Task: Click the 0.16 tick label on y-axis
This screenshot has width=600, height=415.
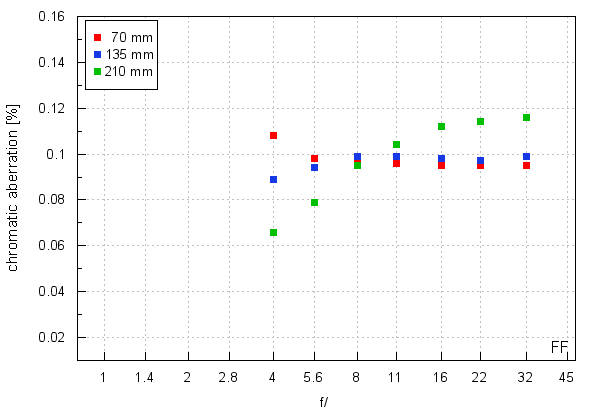Action: pyautogui.click(x=51, y=17)
